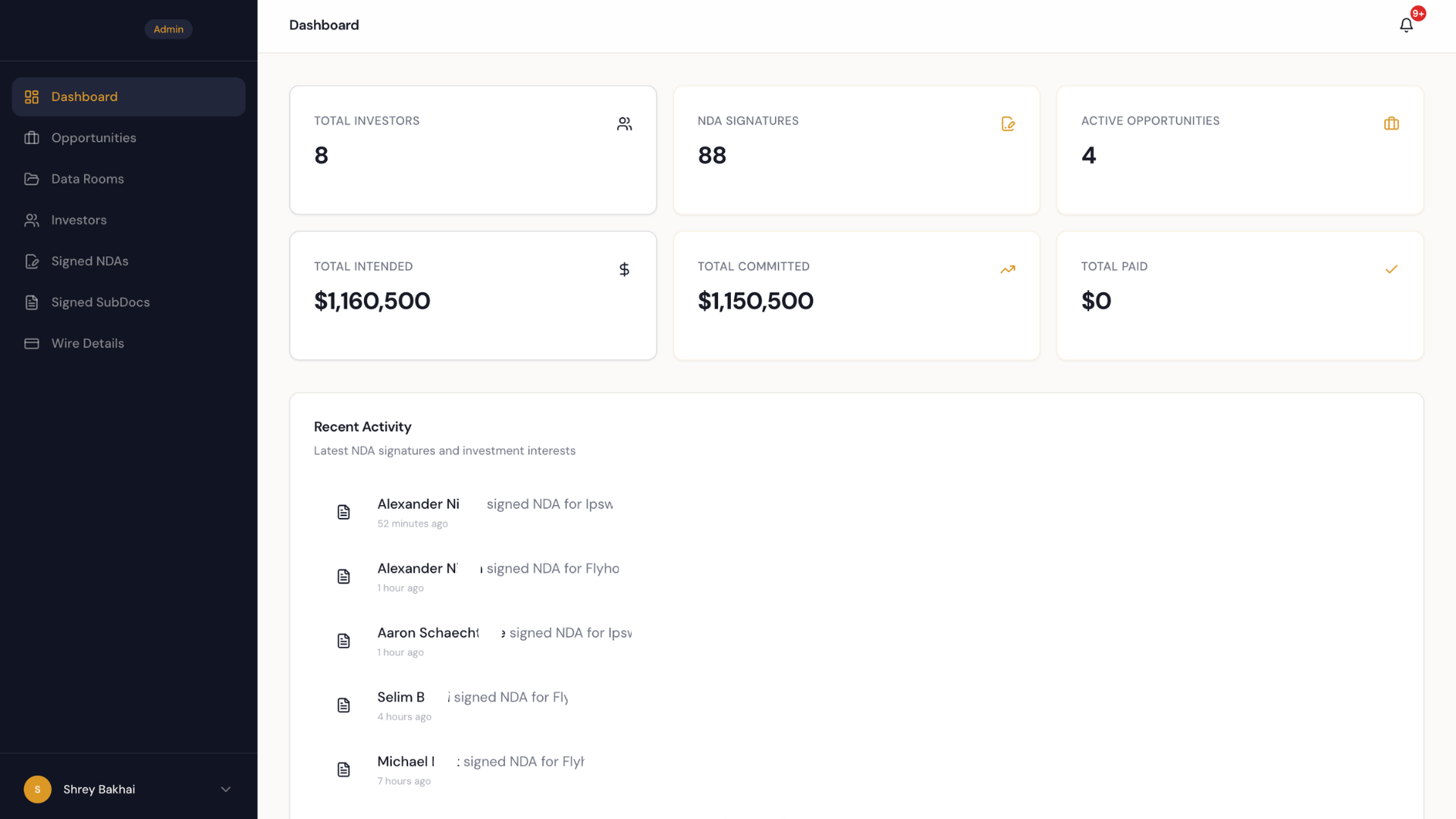1456x819 pixels.
Task: Click the Dashboard grid icon in sidebar
Action: pyautogui.click(x=32, y=96)
